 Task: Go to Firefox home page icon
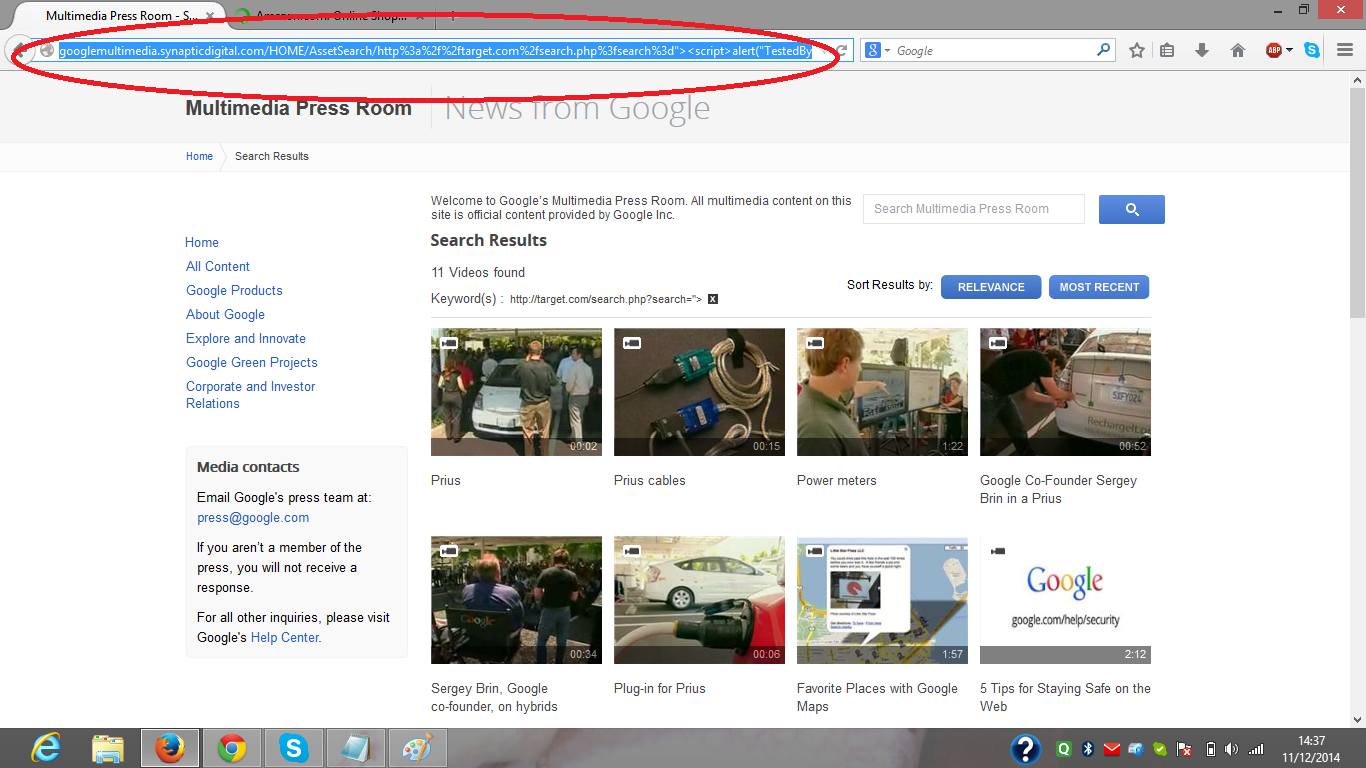(1238, 50)
